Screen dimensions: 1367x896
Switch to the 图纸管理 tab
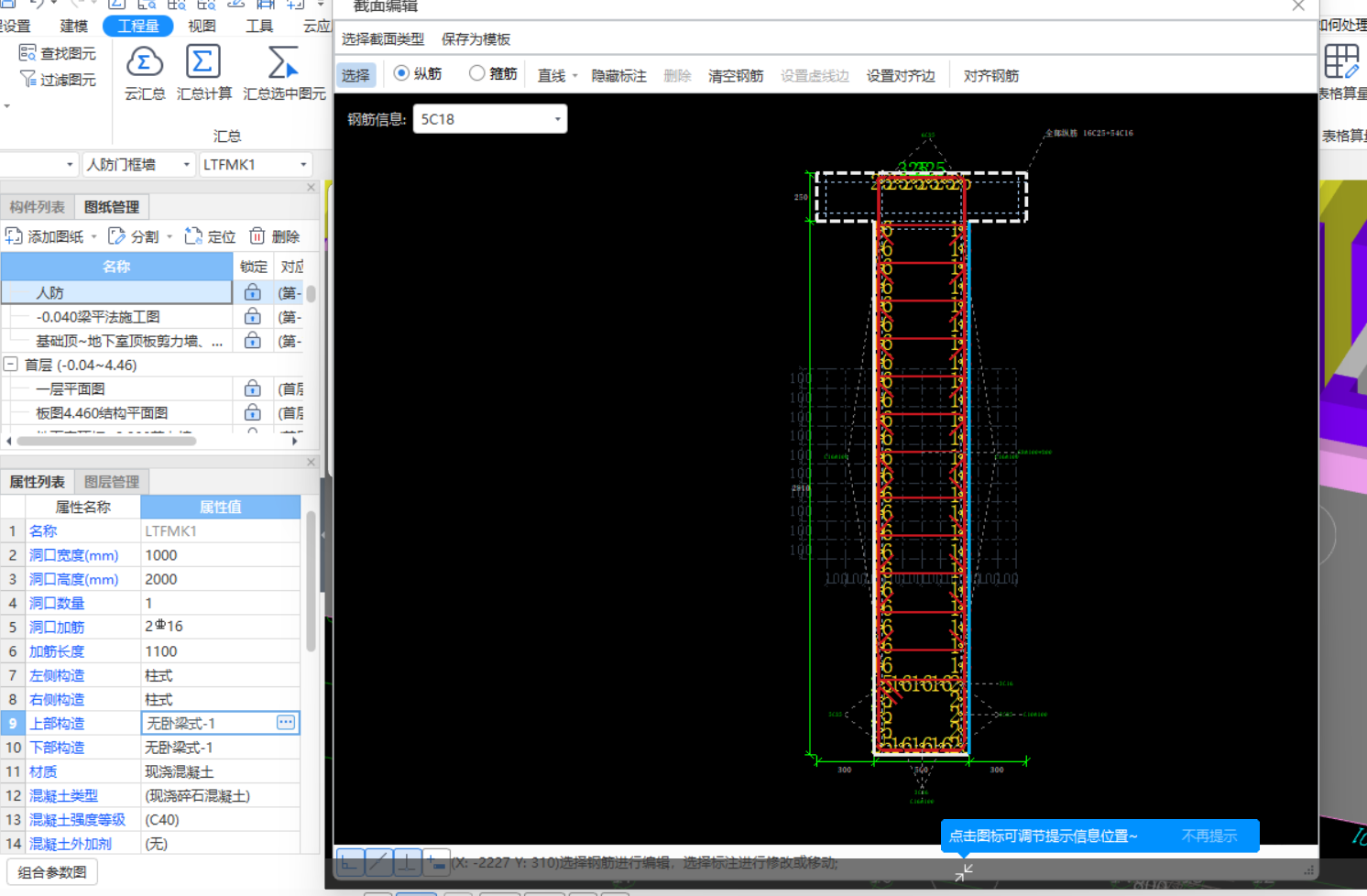coord(112,207)
